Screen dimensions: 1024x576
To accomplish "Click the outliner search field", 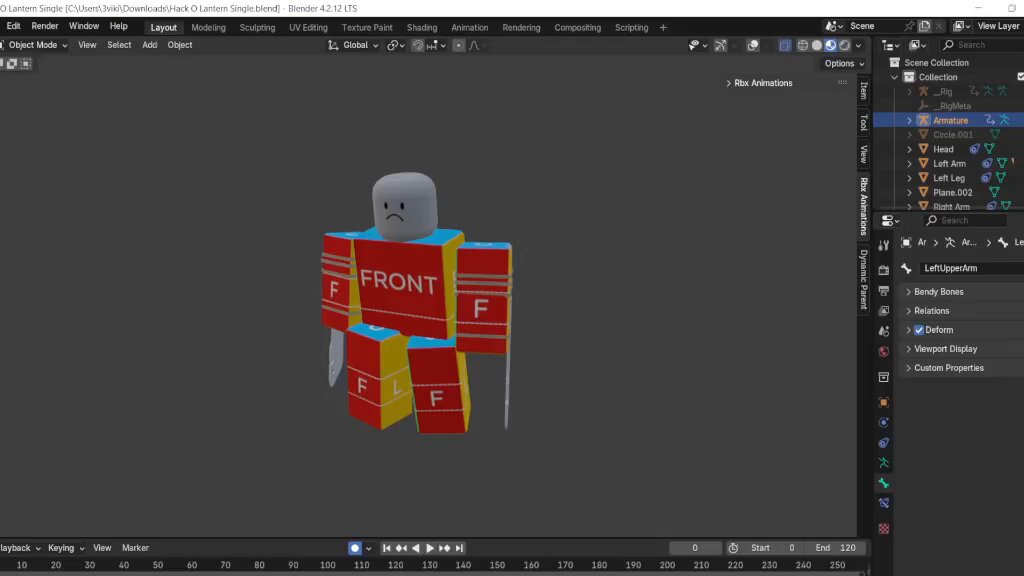I will pyautogui.click(x=982, y=45).
